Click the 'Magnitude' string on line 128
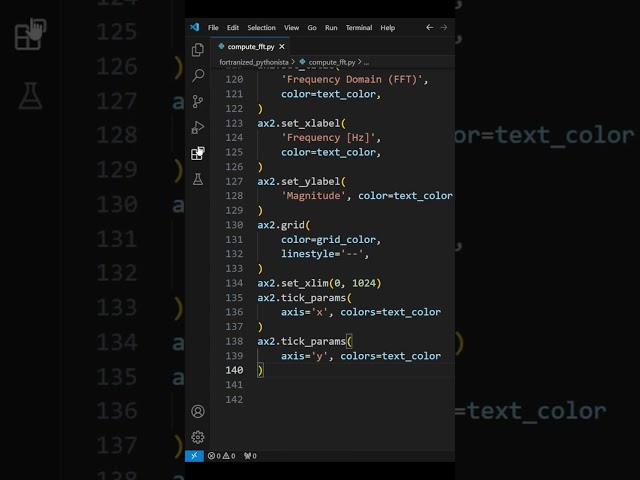 point(313,196)
